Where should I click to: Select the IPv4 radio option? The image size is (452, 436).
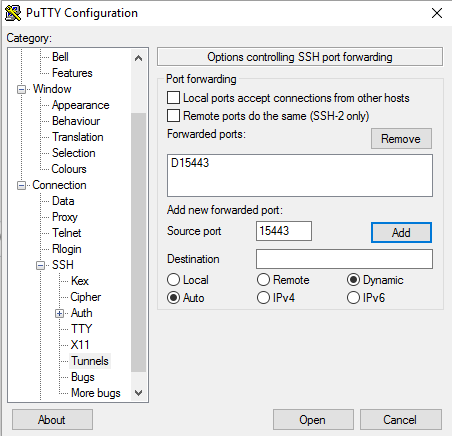(263, 298)
